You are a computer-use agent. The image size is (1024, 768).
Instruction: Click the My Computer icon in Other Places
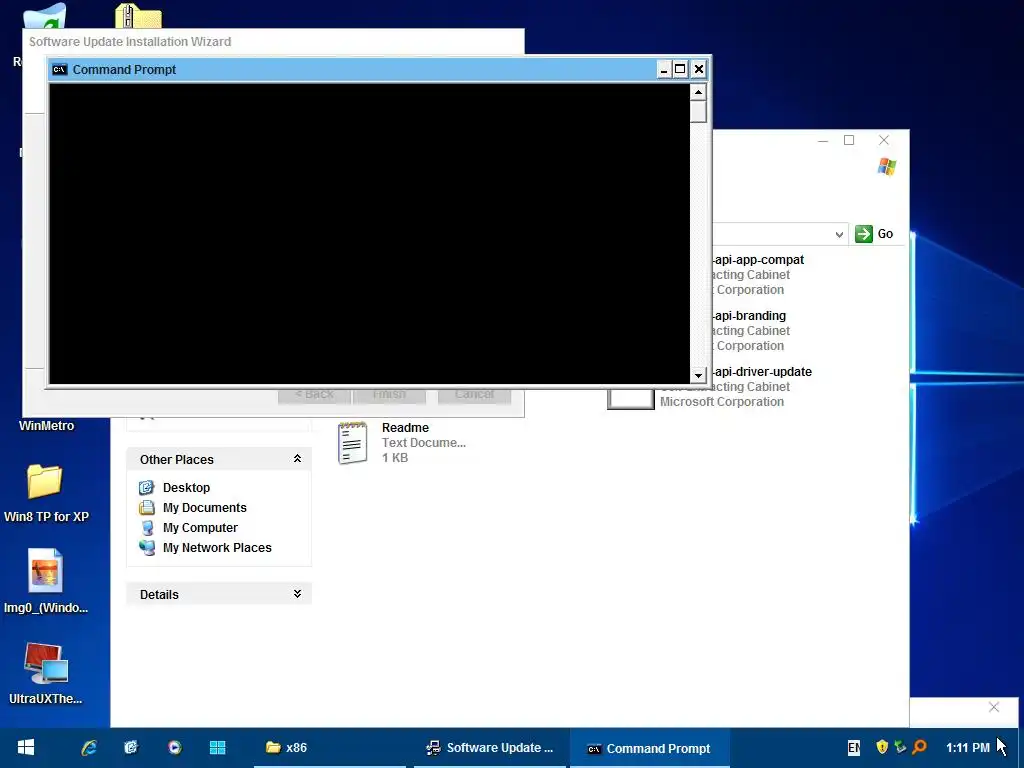pyautogui.click(x=147, y=528)
